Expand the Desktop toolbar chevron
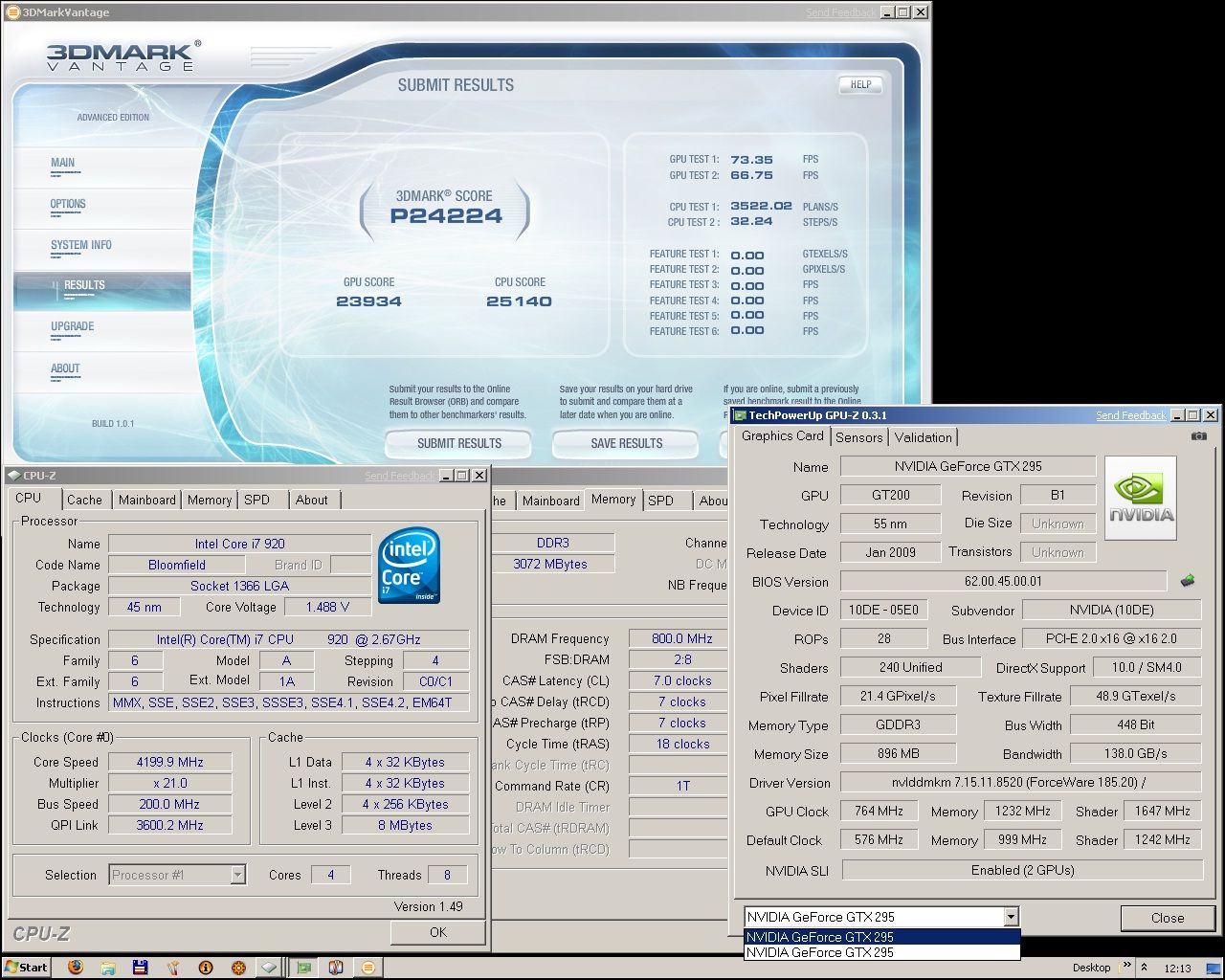 pyautogui.click(x=1127, y=966)
